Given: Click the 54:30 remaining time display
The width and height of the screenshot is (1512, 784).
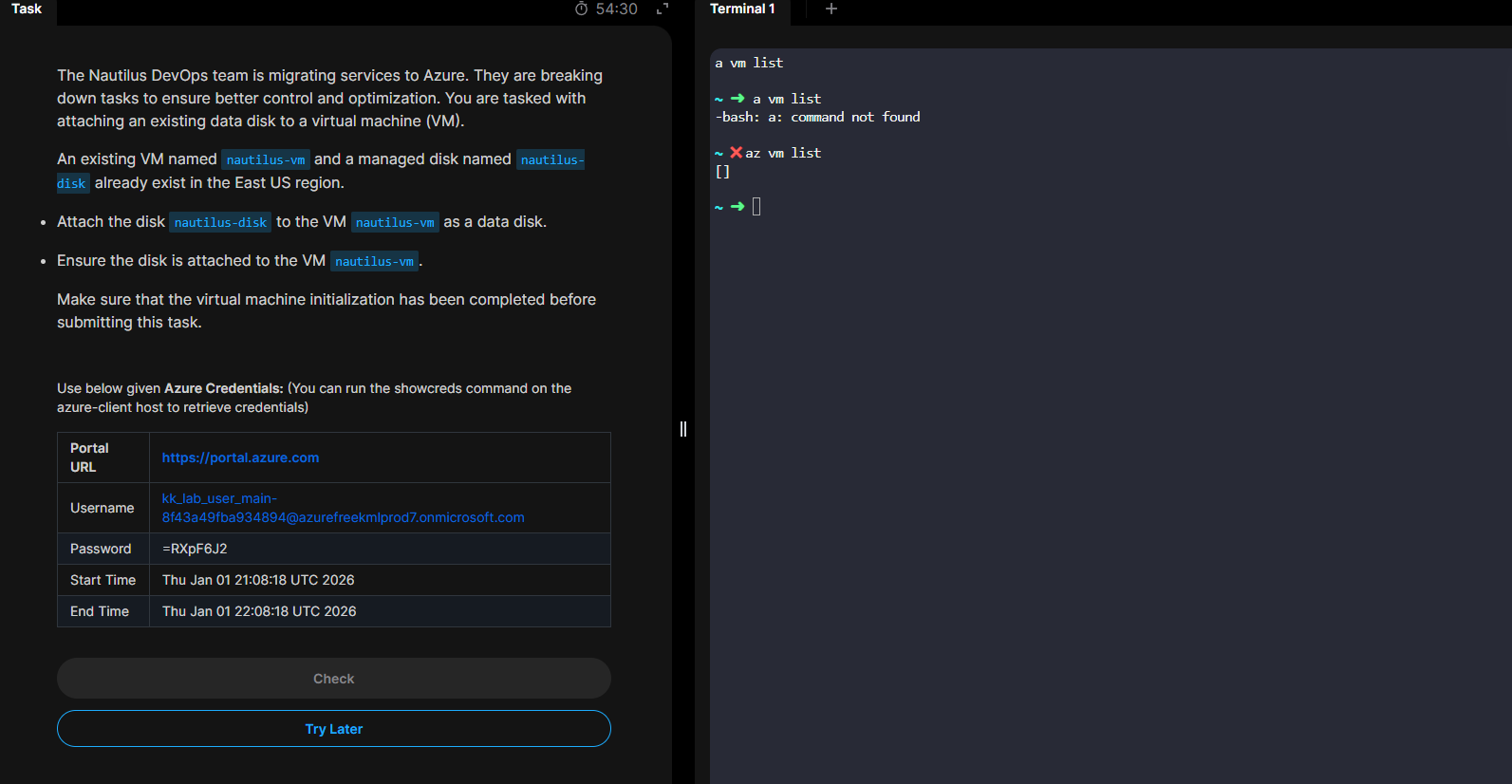Looking at the screenshot, I should [x=617, y=9].
